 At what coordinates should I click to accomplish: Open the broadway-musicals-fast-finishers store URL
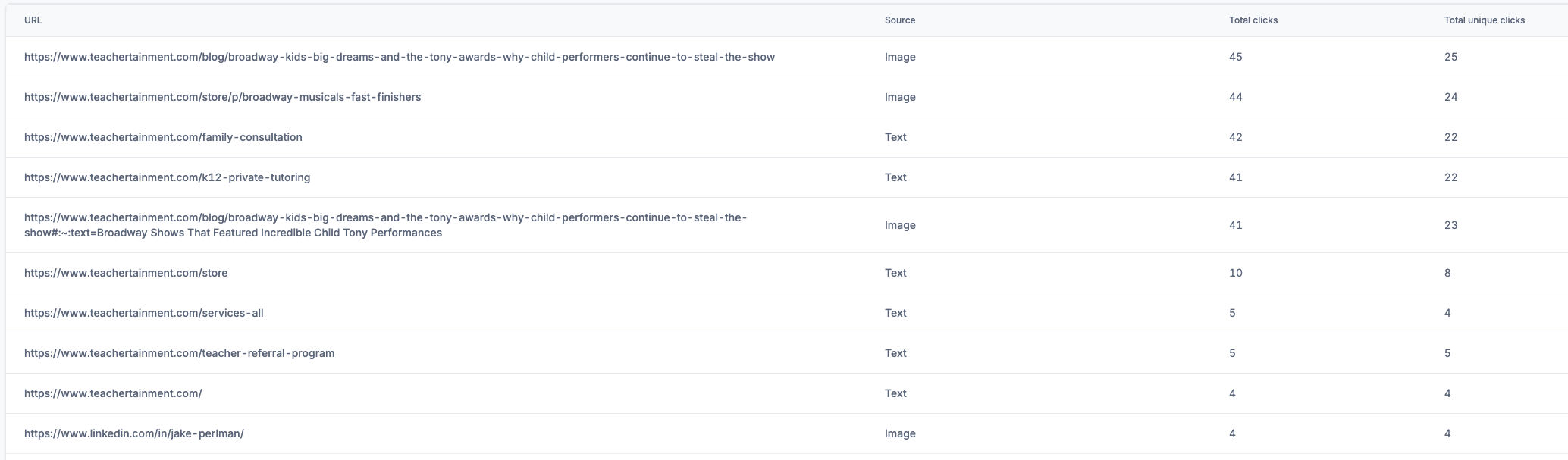coord(223,97)
